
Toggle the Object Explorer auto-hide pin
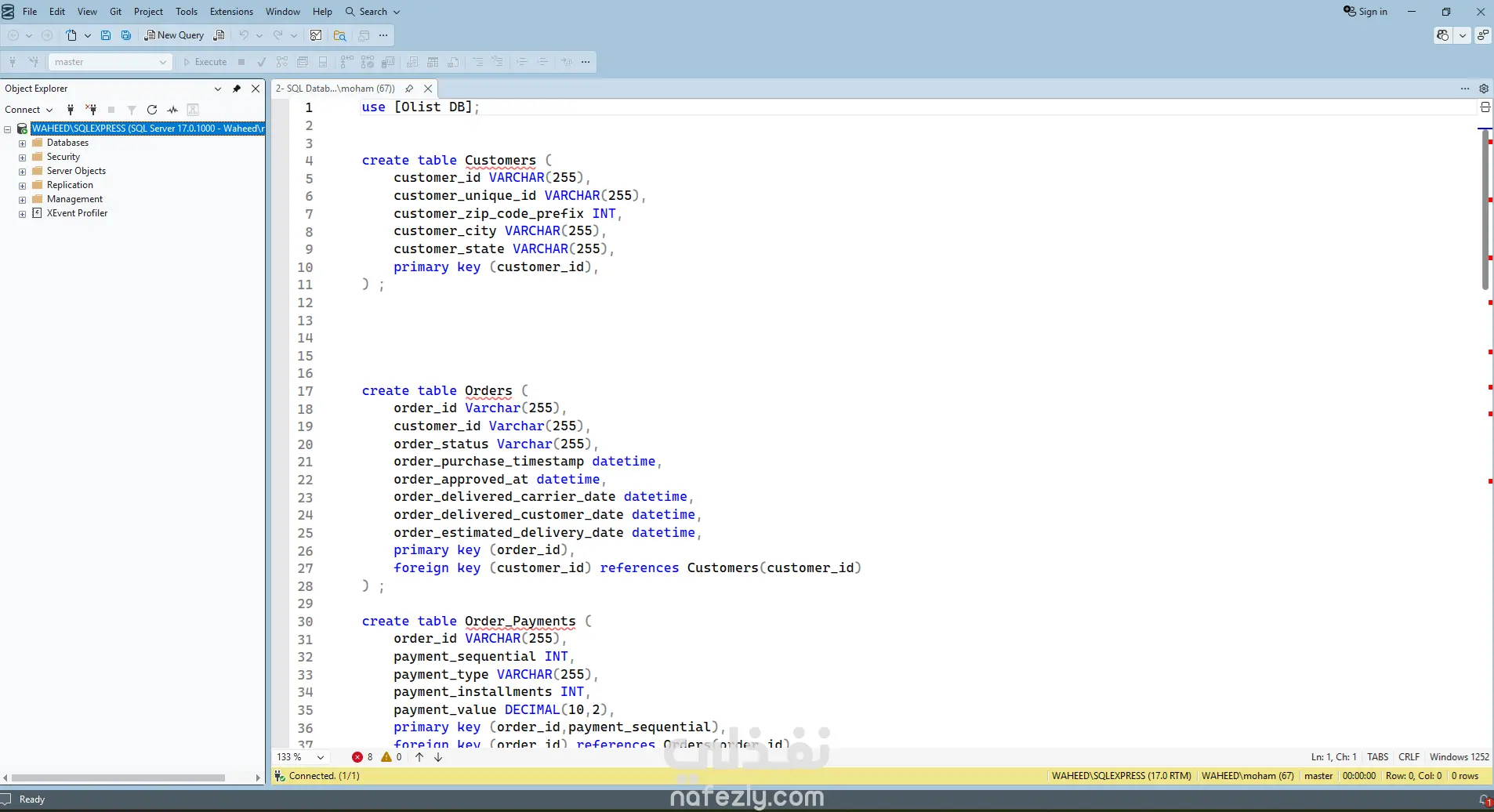pyautogui.click(x=237, y=89)
